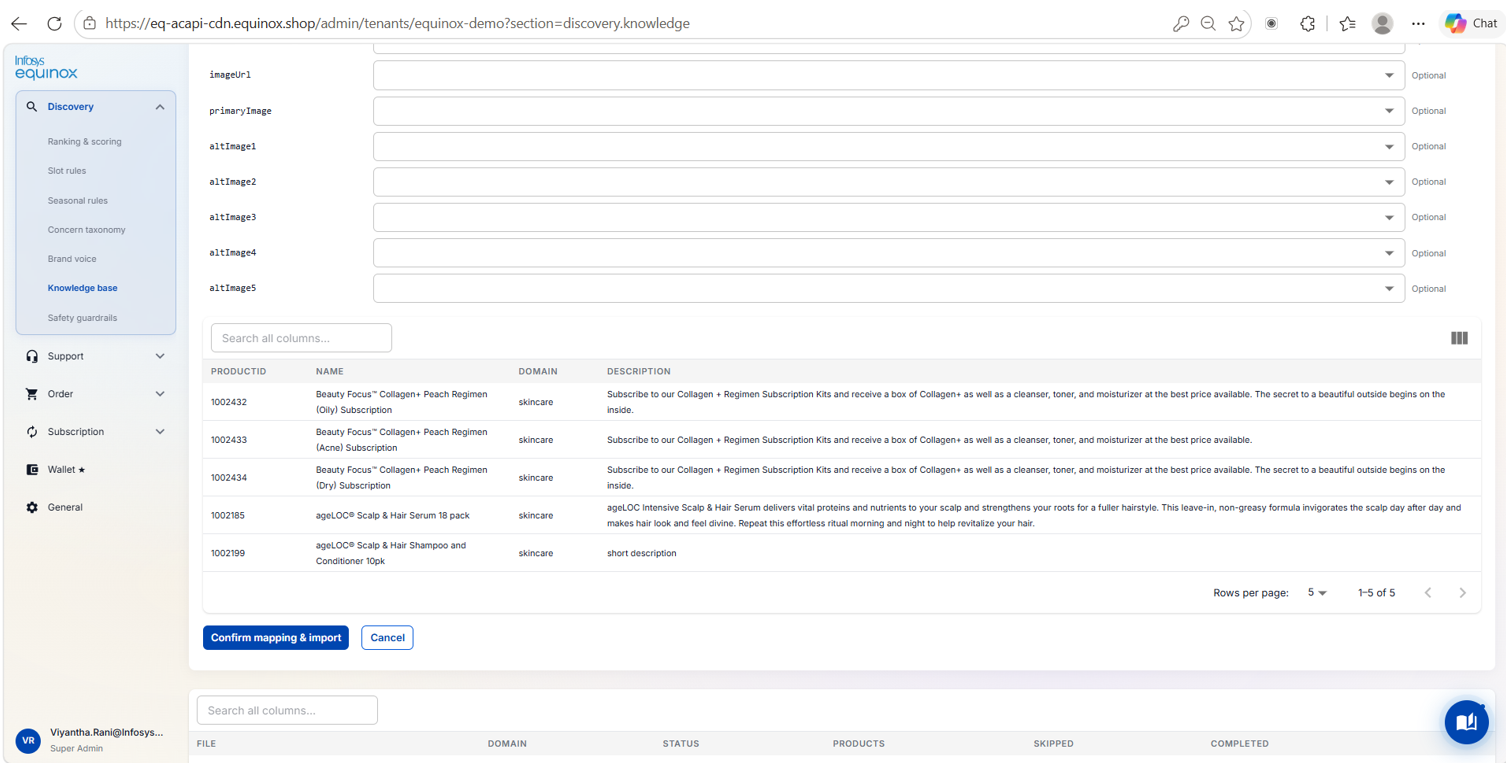Expand the Subscription section
Screen dimensions: 1506x763
click(160, 432)
